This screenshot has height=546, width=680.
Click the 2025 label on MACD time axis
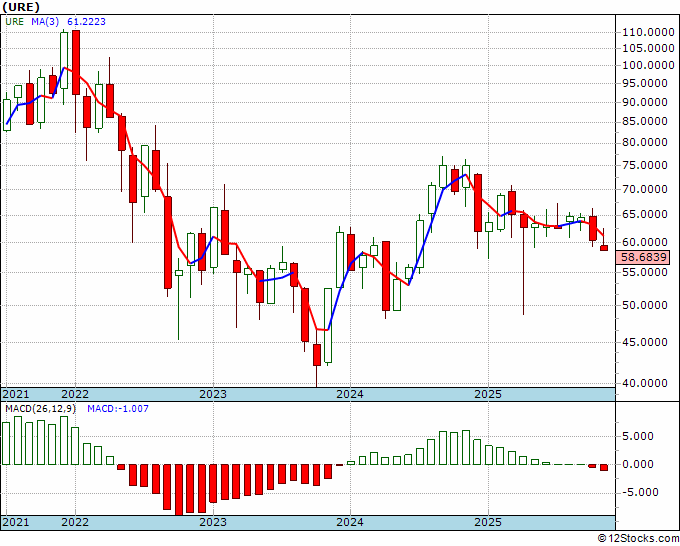[x=488, y=522]
